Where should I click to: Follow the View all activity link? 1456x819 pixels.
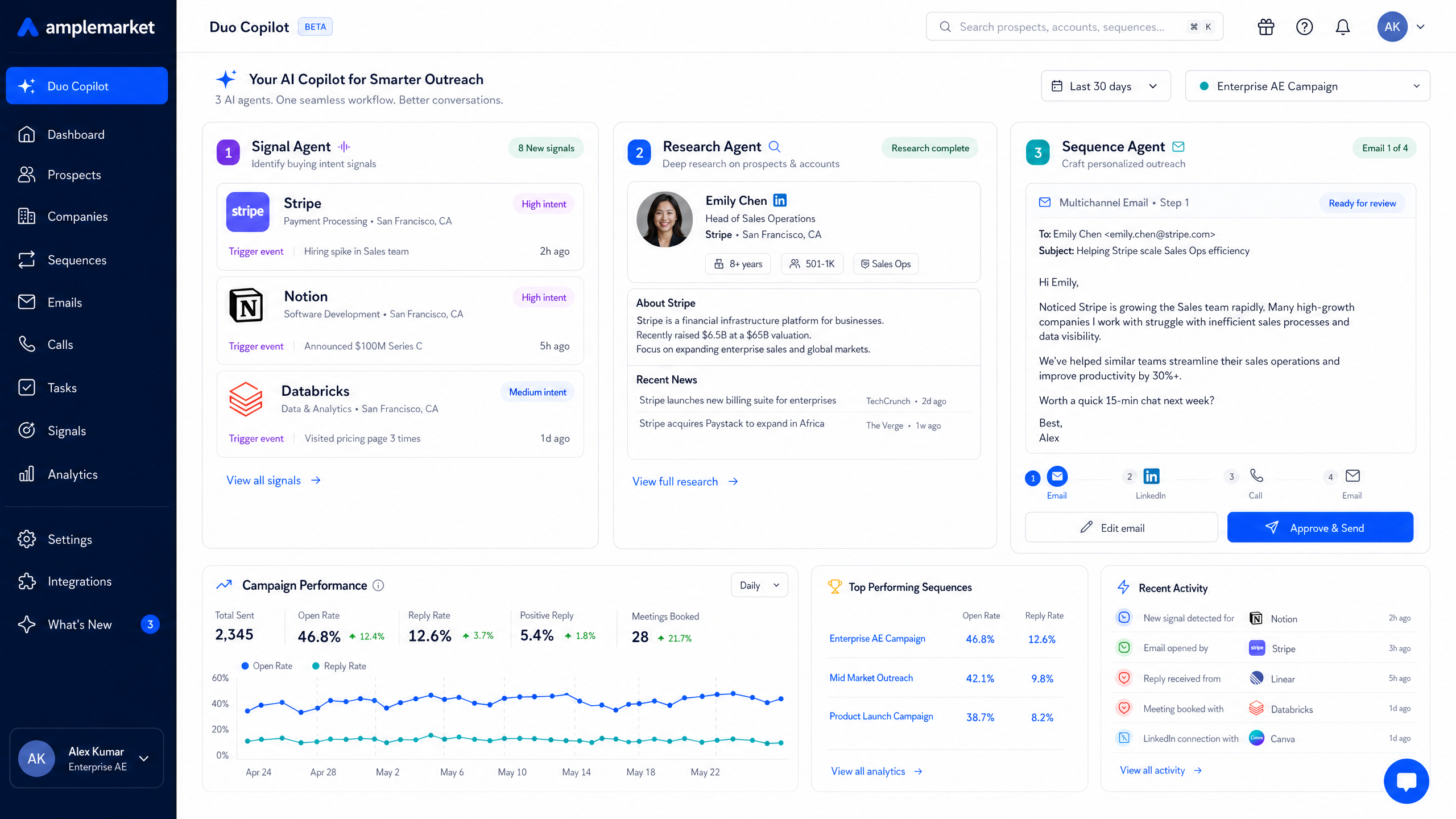[1161, 770]
